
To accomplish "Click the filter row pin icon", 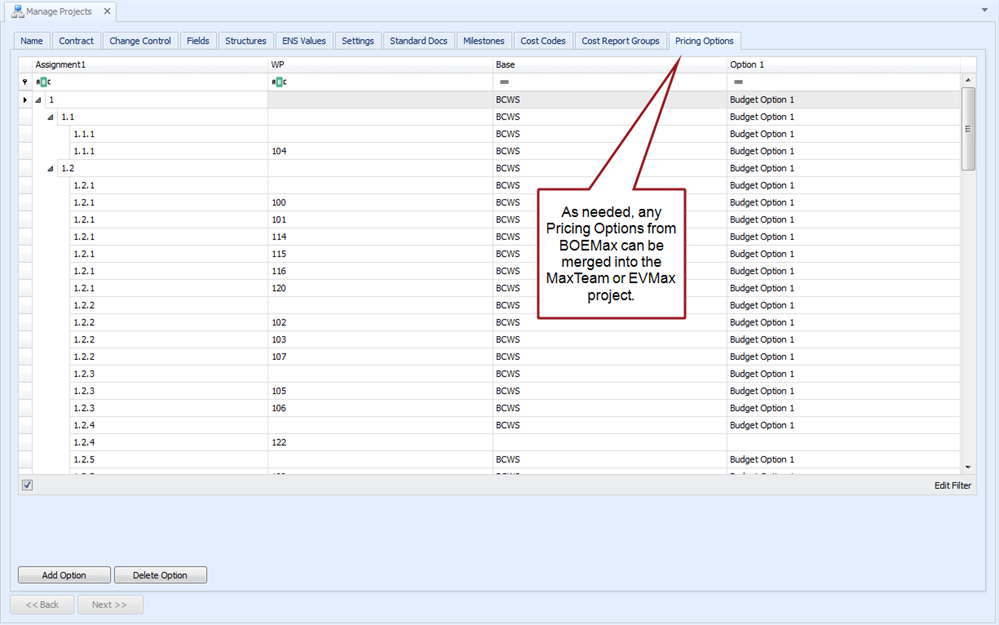I will 26,82.
